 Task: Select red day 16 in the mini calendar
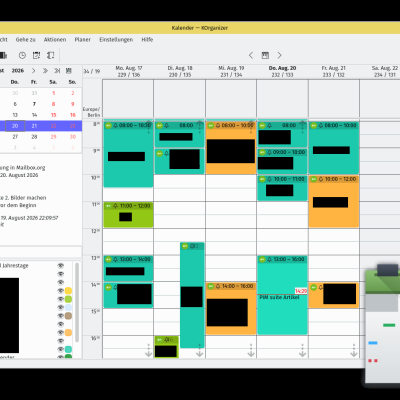(73, 115)
